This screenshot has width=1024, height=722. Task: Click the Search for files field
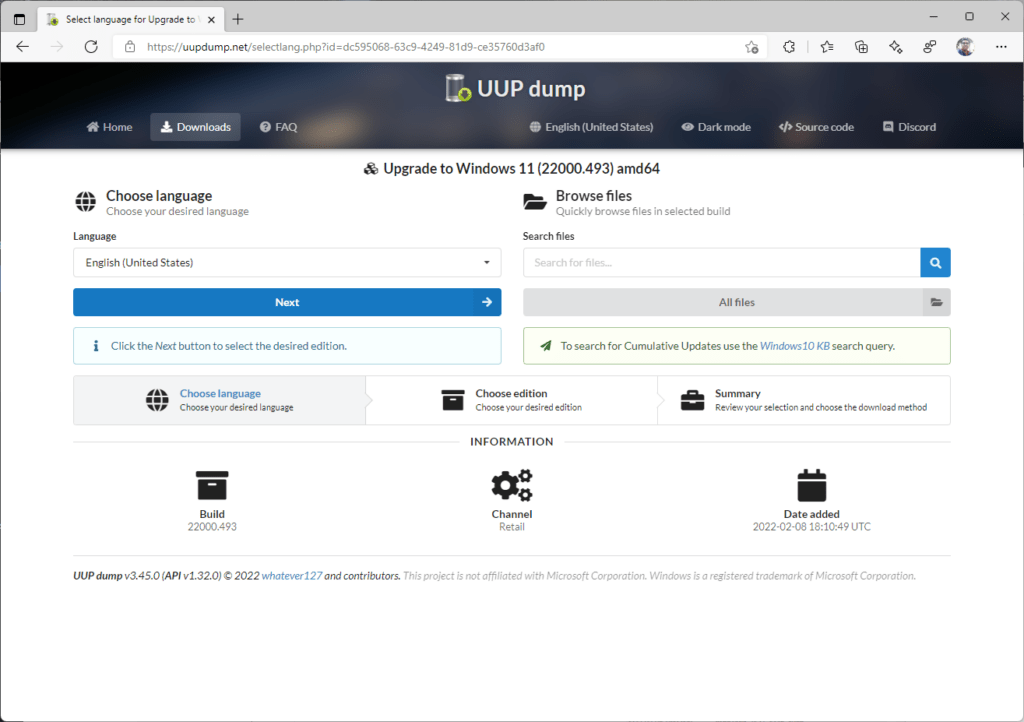point(721,263)
